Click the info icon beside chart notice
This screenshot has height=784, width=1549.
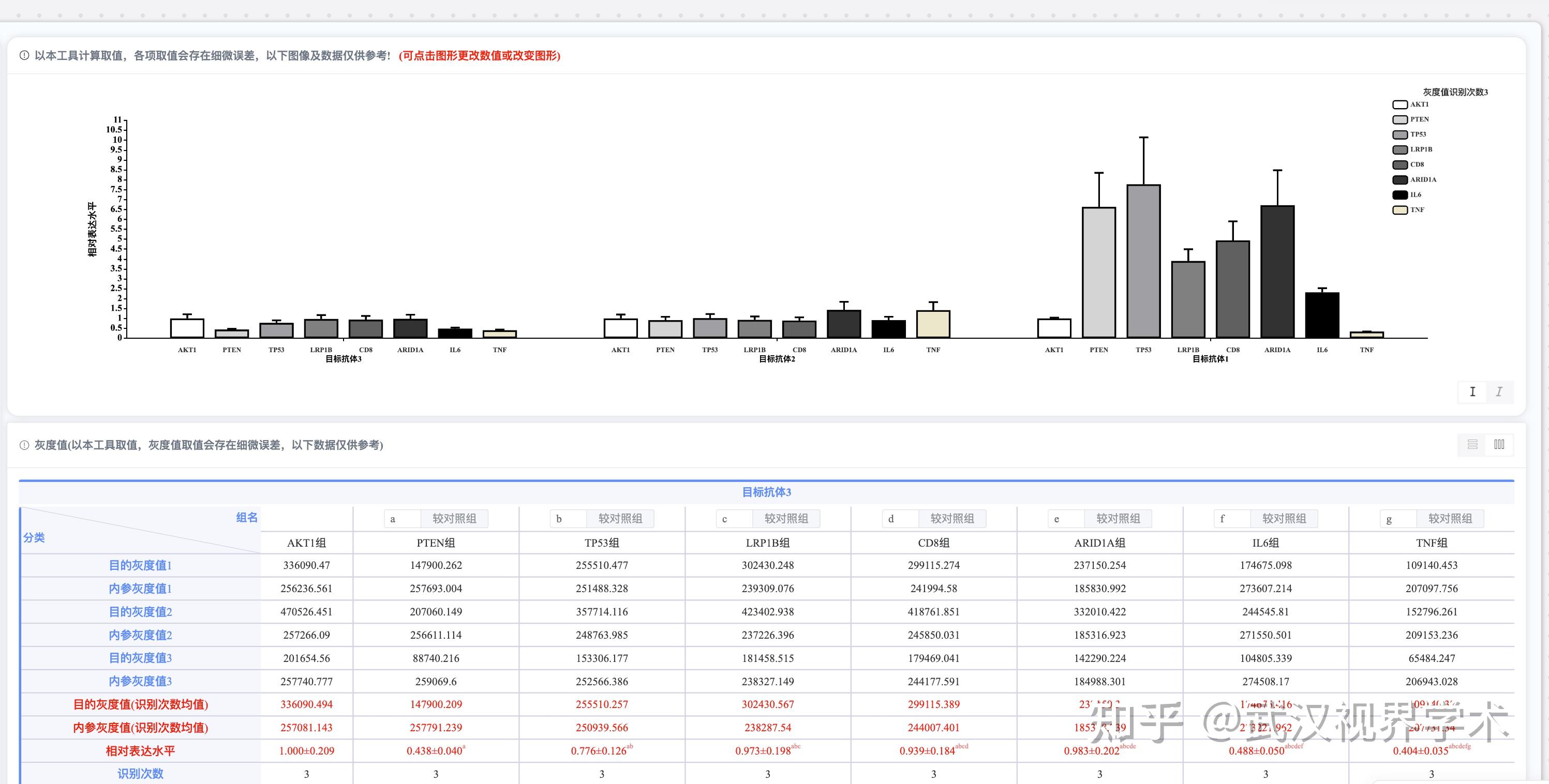pyautogui.click(x=24, y=56)
